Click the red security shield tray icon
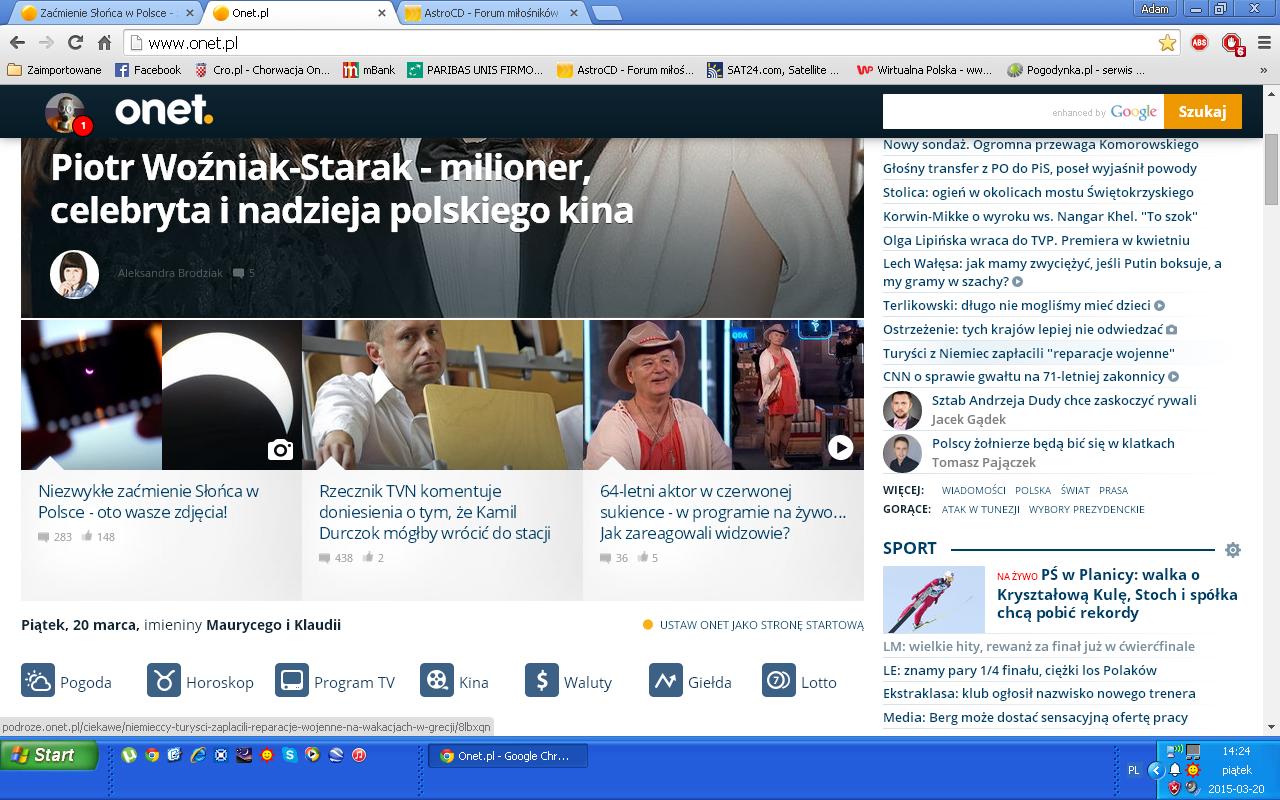The height and width of the screenshot is (800, 1280). tap(1175, 788)
